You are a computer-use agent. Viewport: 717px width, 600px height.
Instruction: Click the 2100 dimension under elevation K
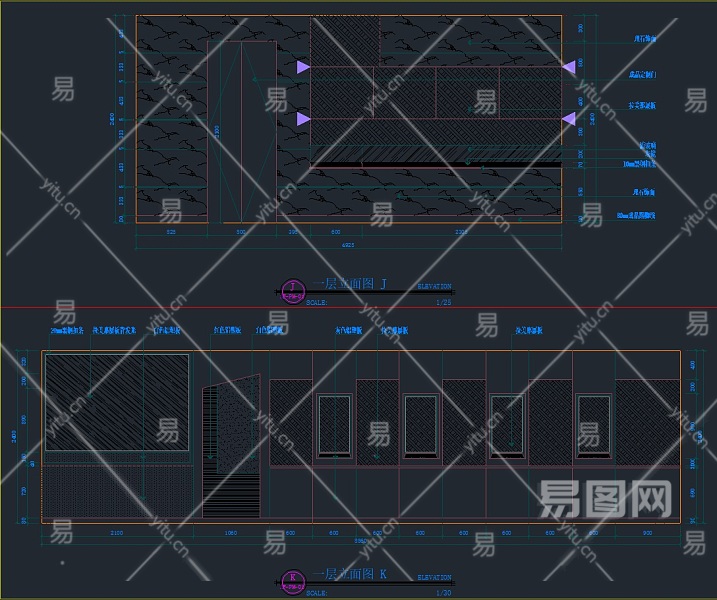[117, 533]
